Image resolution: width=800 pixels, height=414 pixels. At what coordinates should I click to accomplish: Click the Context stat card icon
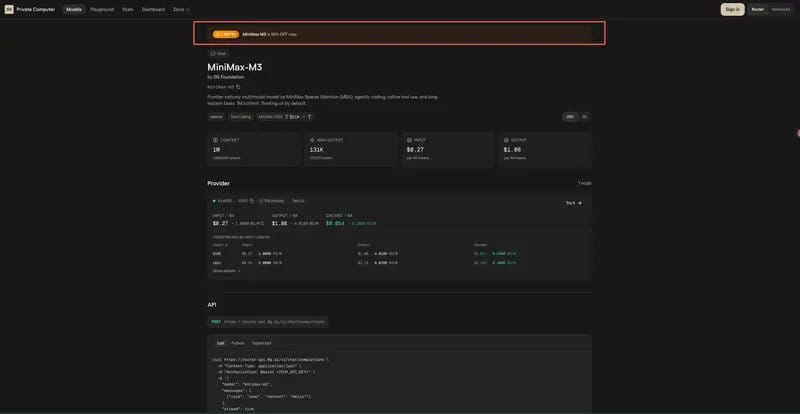(x=215, y=139)
